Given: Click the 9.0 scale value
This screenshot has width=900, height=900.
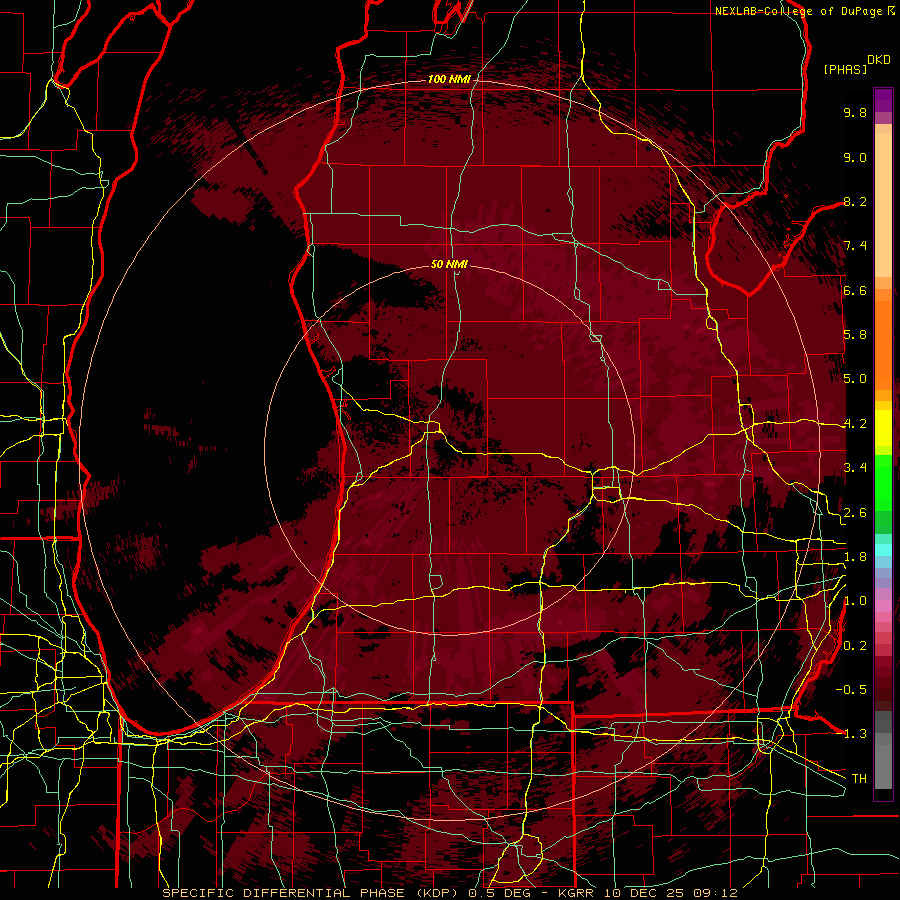Looking at the screenshot, I should (855, 157).
